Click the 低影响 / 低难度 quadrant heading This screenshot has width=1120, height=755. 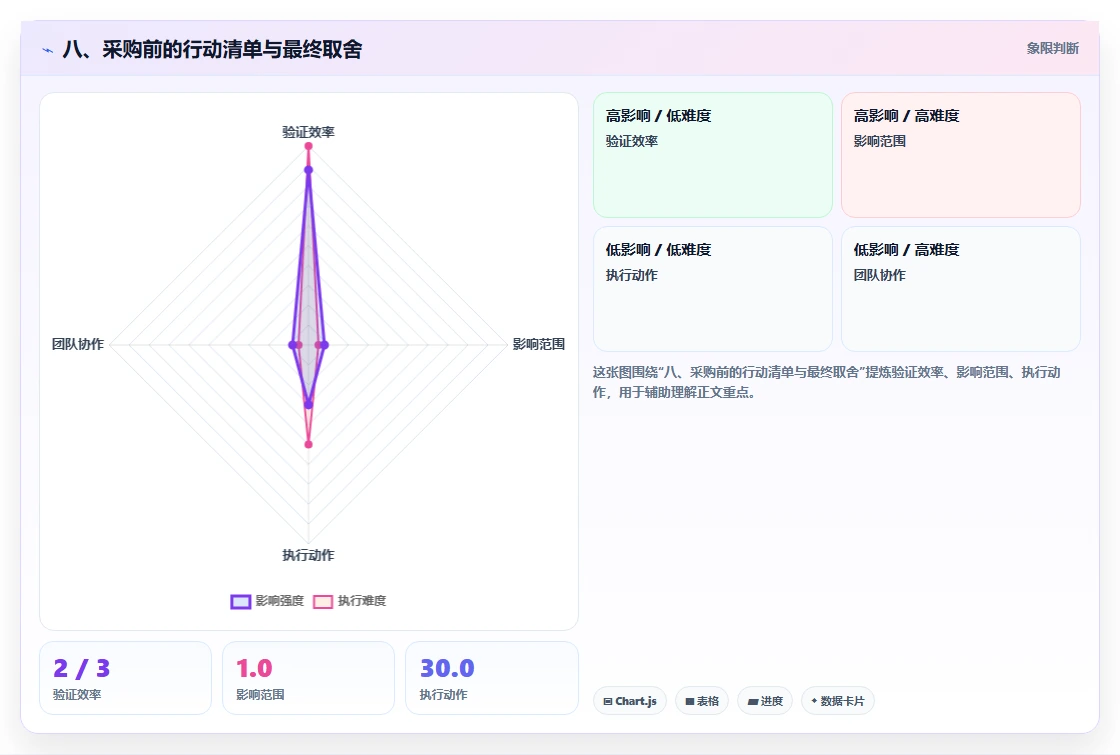[x=659, y=250]
